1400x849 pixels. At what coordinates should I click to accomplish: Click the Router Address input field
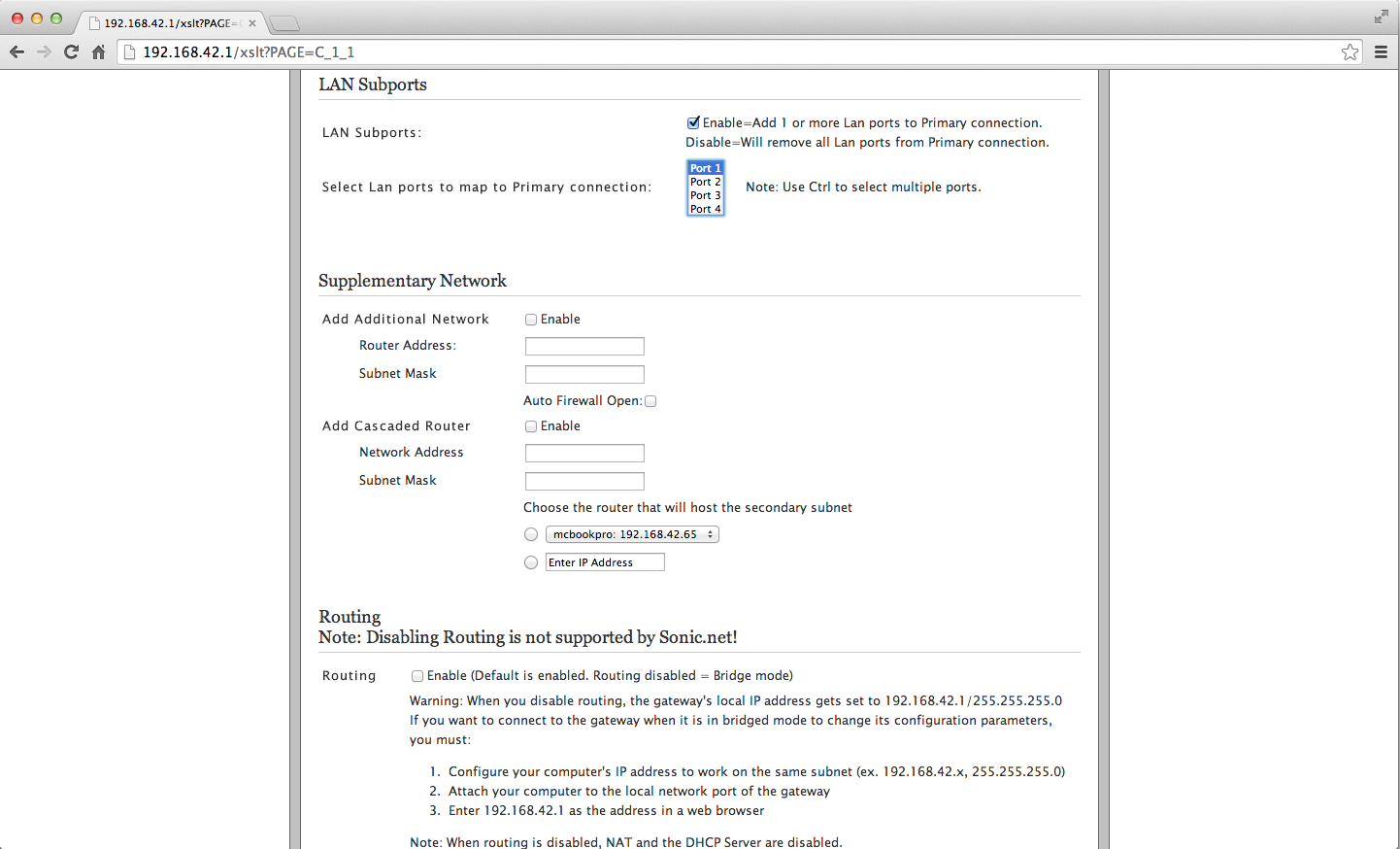(x=584, y=347)
